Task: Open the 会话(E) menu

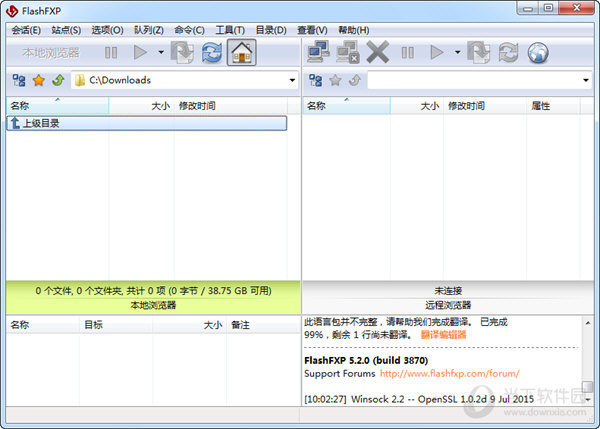Action: [26, 30]
